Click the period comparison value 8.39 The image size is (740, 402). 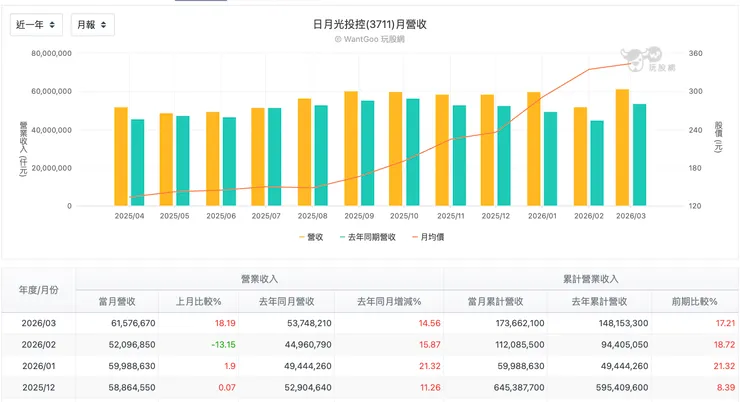(x=726, y=387)
